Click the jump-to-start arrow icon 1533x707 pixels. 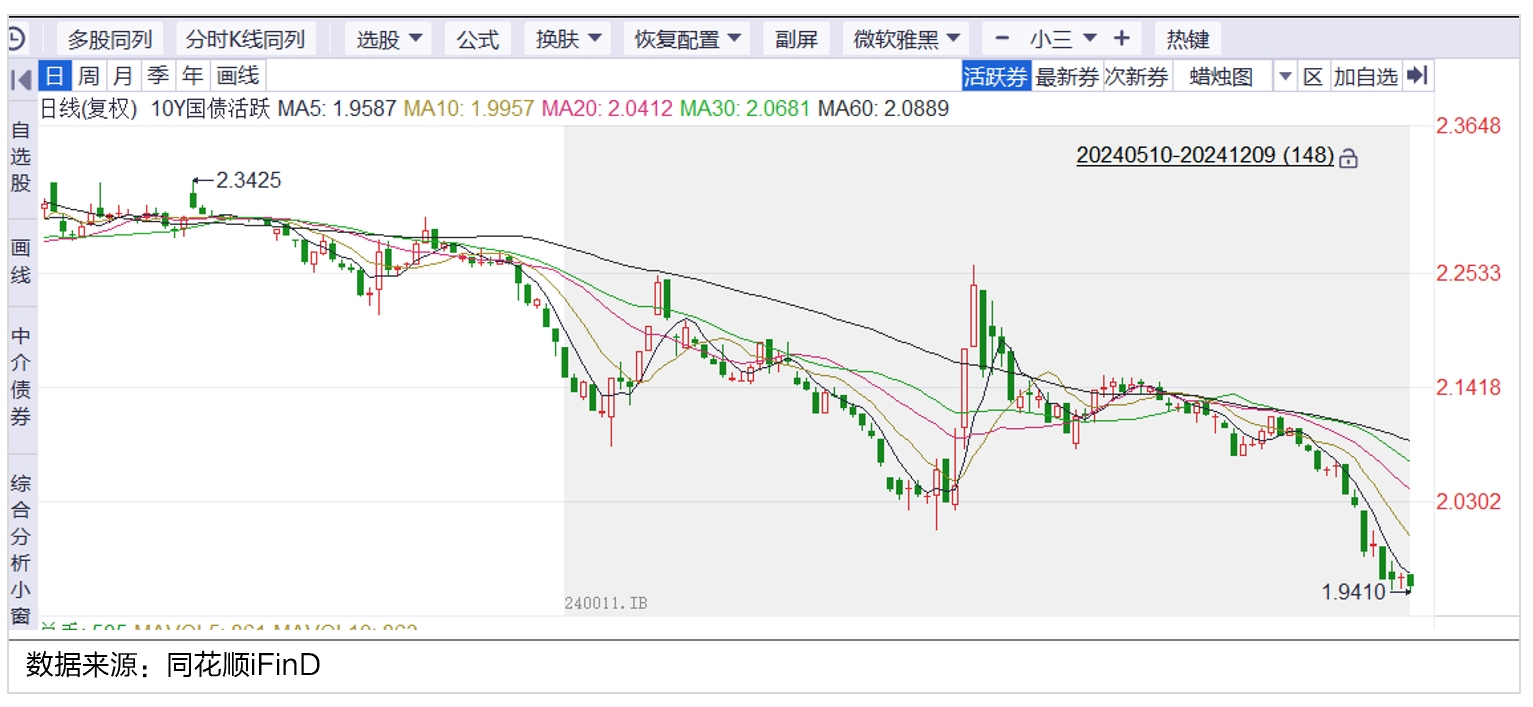click(x=20, y=77)
